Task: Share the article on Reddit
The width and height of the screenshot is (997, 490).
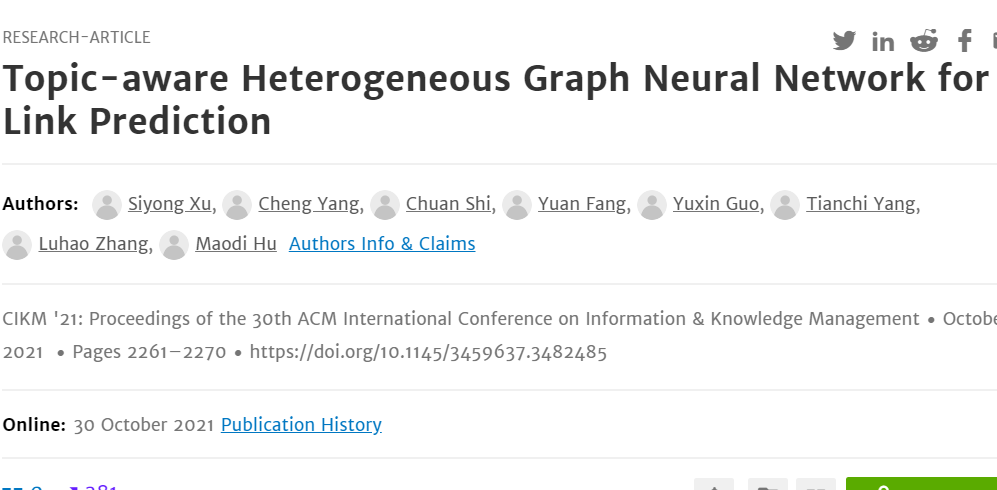Action: (924, 41)
